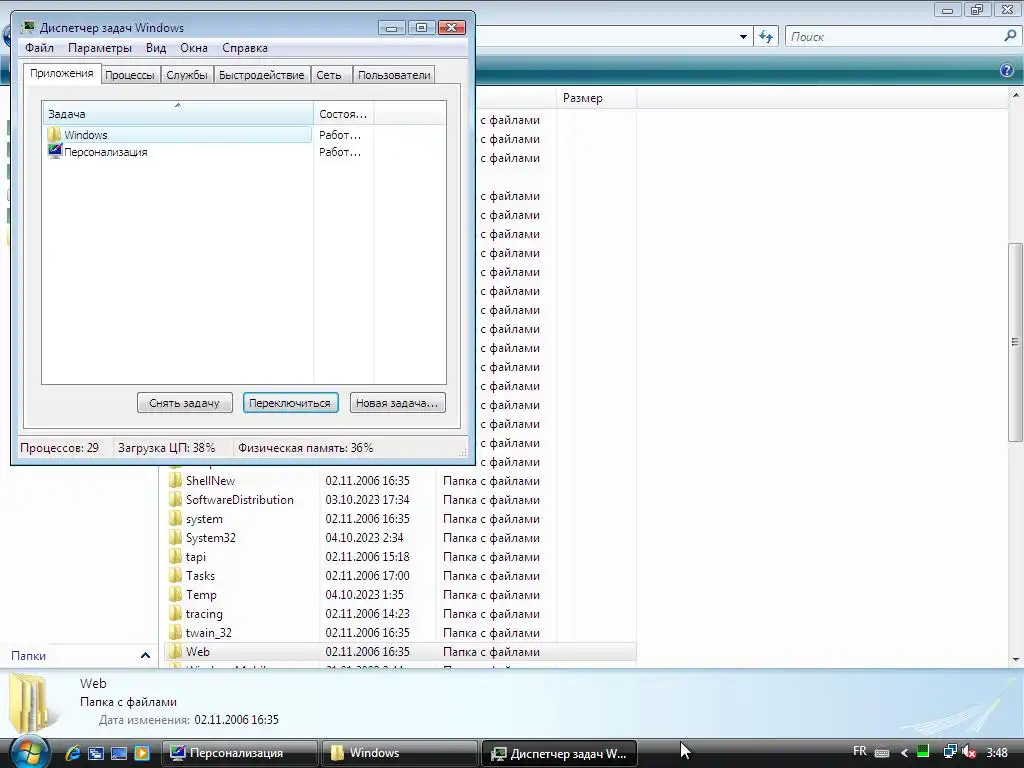This screenshot has height=768, width=1024.
Task: Click the Снять задачу button
Action: coord(184,403)
